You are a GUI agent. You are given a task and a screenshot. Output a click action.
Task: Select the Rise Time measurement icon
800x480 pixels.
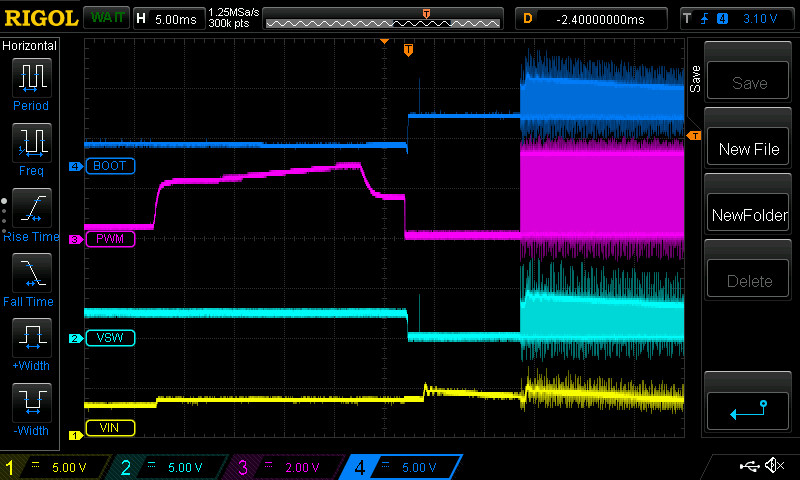click(x=32, y=208)
